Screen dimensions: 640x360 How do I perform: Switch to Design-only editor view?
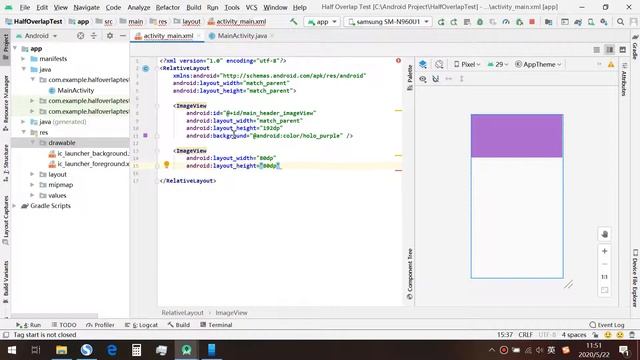click(x=622, y=50)
